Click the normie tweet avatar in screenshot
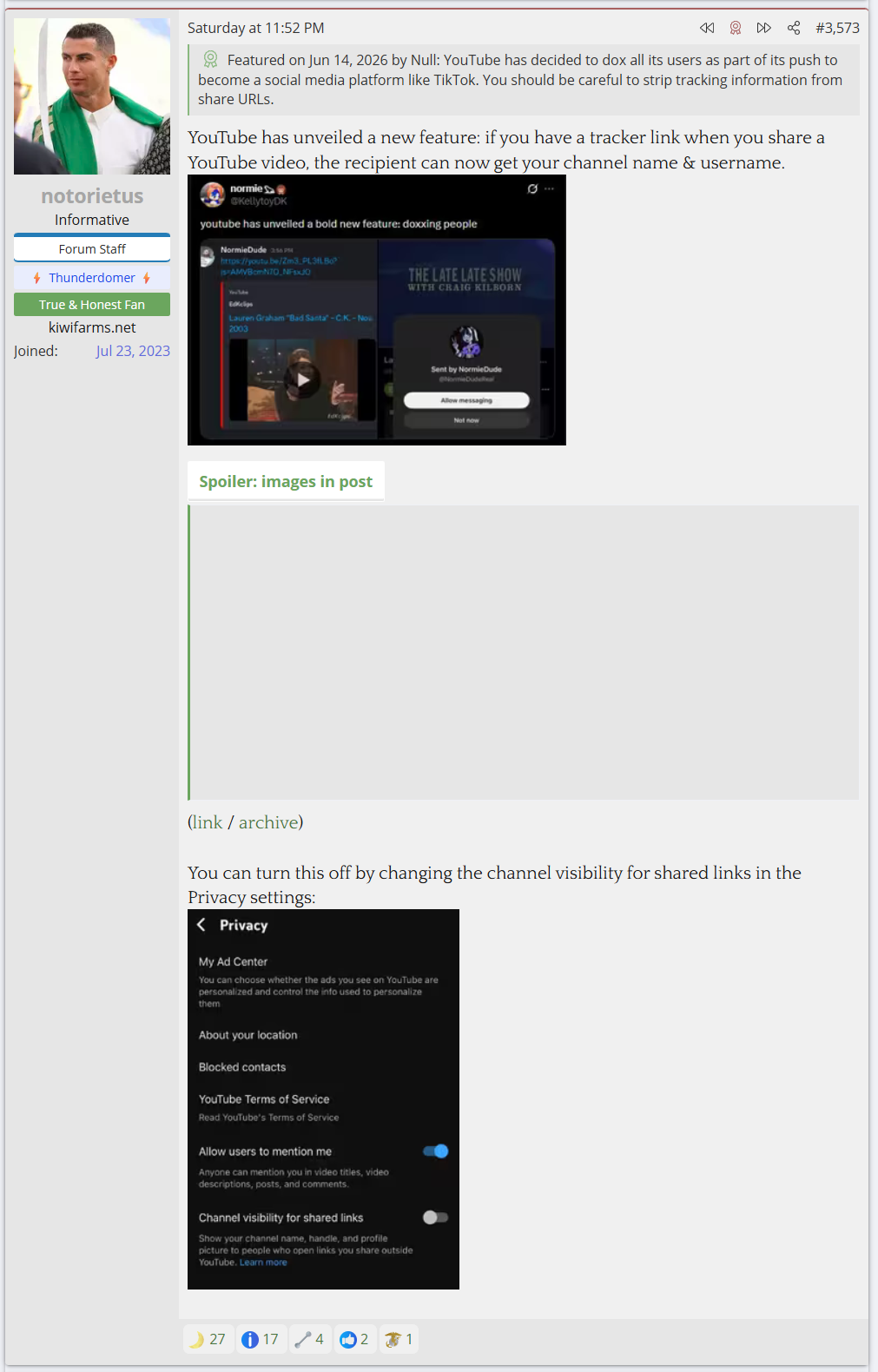This screenshot has width=878, height=1372. click(x=212, y=195)
